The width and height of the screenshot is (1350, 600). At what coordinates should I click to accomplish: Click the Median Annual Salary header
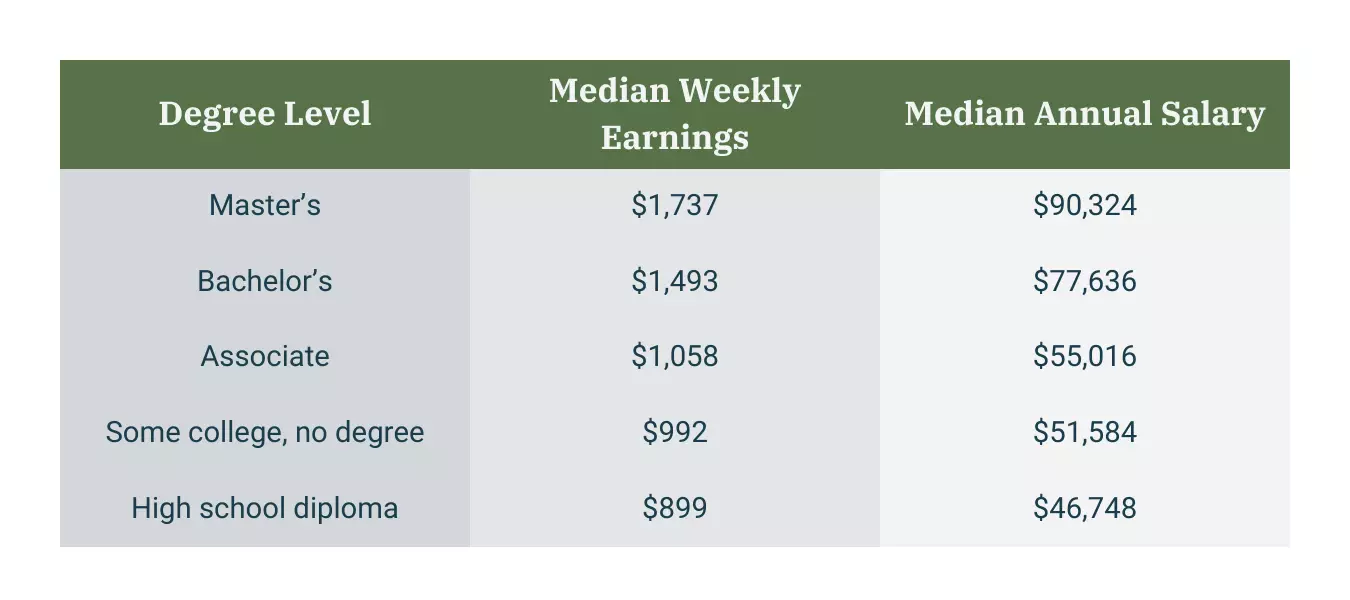point(1084,114)
